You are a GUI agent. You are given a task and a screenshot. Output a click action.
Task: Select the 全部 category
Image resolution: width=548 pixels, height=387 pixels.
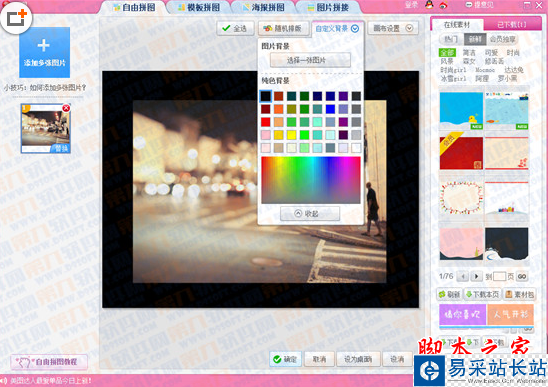[447, 53]
